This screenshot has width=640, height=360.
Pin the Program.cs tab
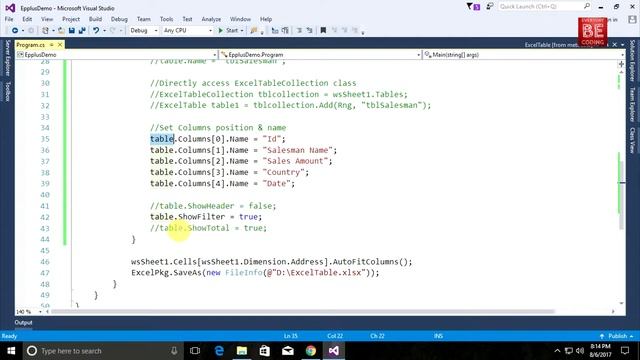coord(52,44)
